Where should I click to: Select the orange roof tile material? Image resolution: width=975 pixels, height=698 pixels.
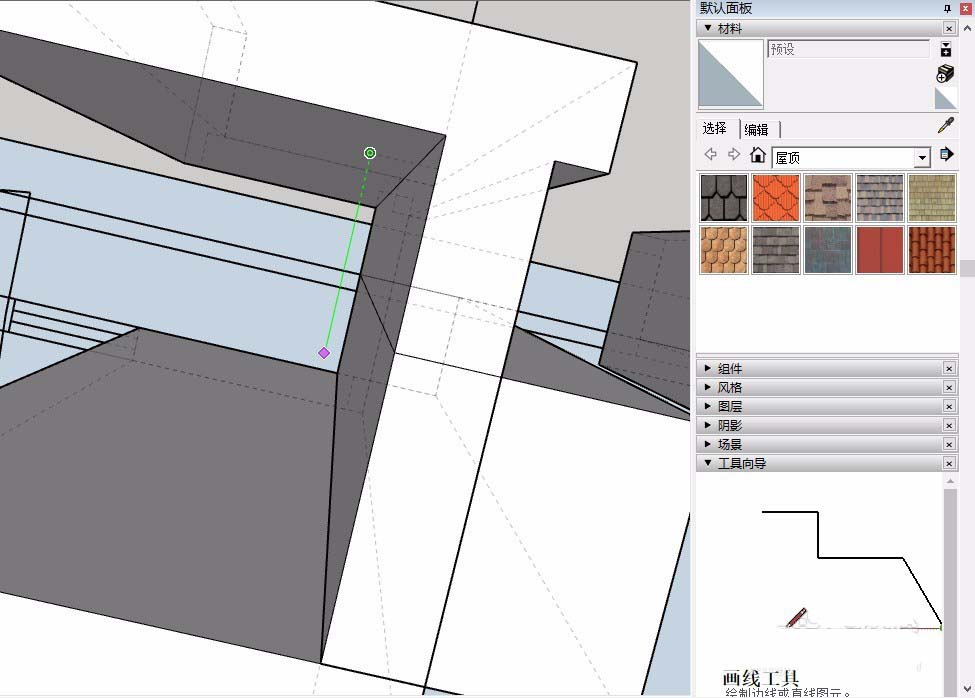point(775,198)
